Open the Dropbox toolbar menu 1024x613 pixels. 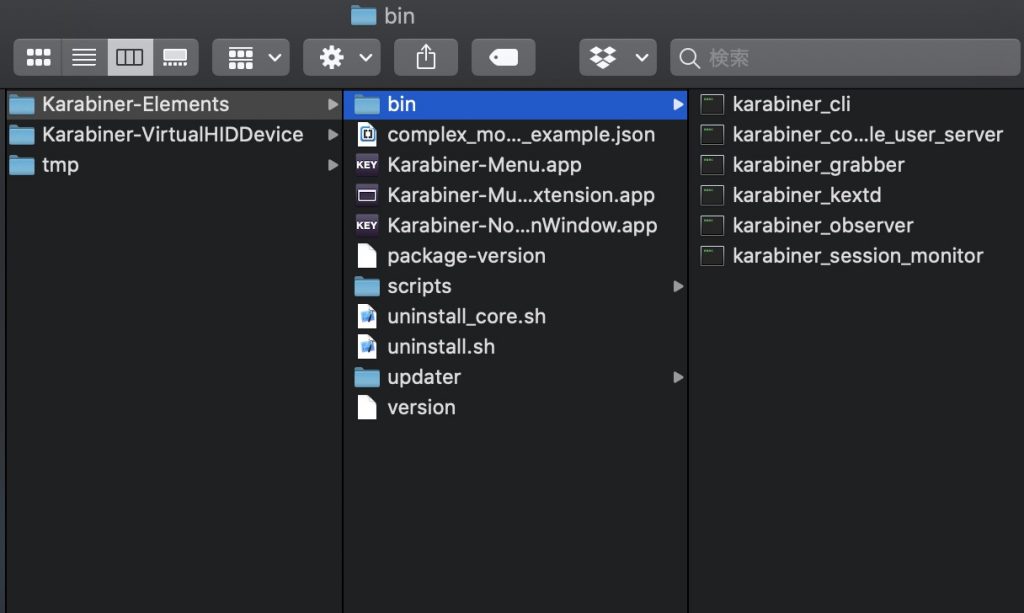tap(618, 57)
